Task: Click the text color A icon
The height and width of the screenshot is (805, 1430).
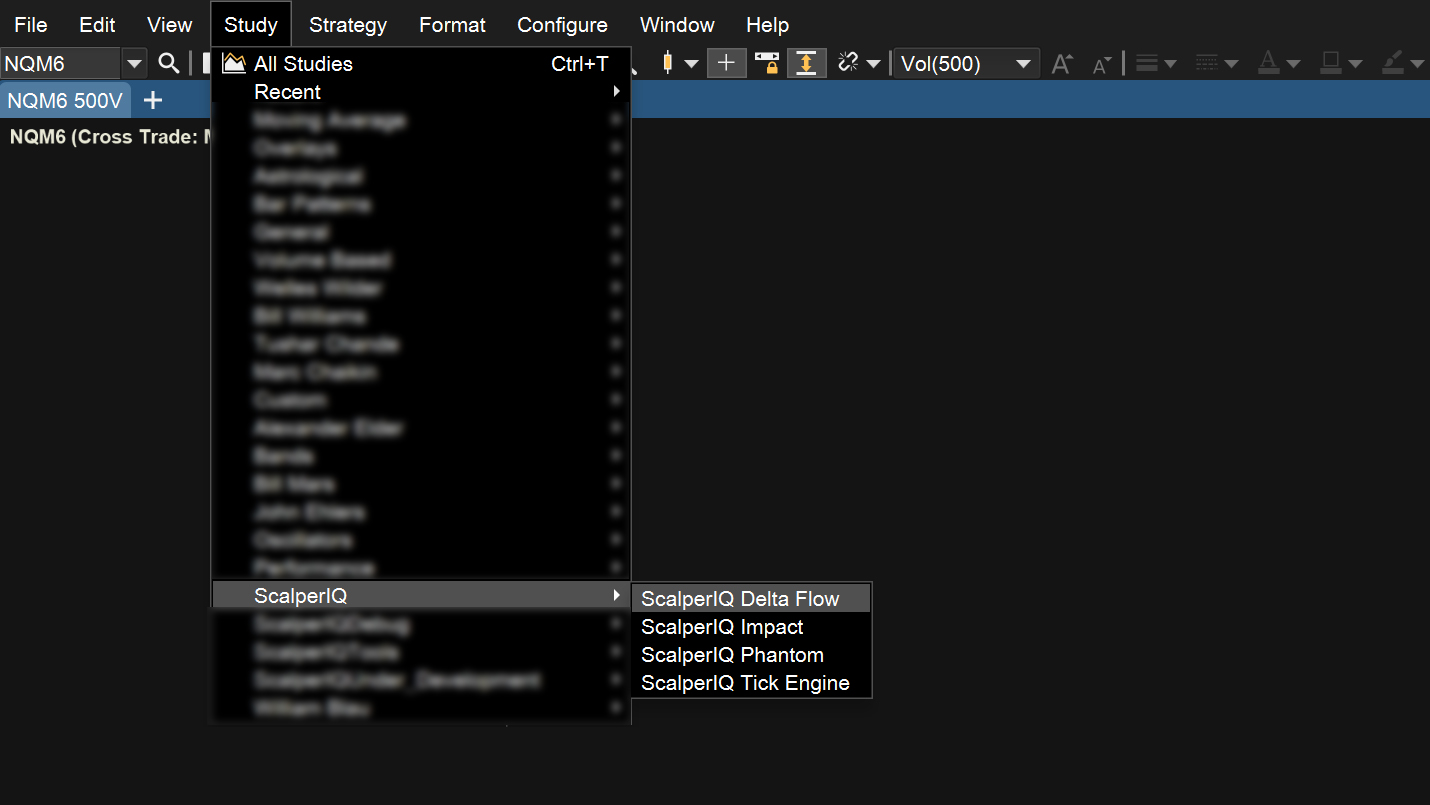Action: (x=1268, y=64)
